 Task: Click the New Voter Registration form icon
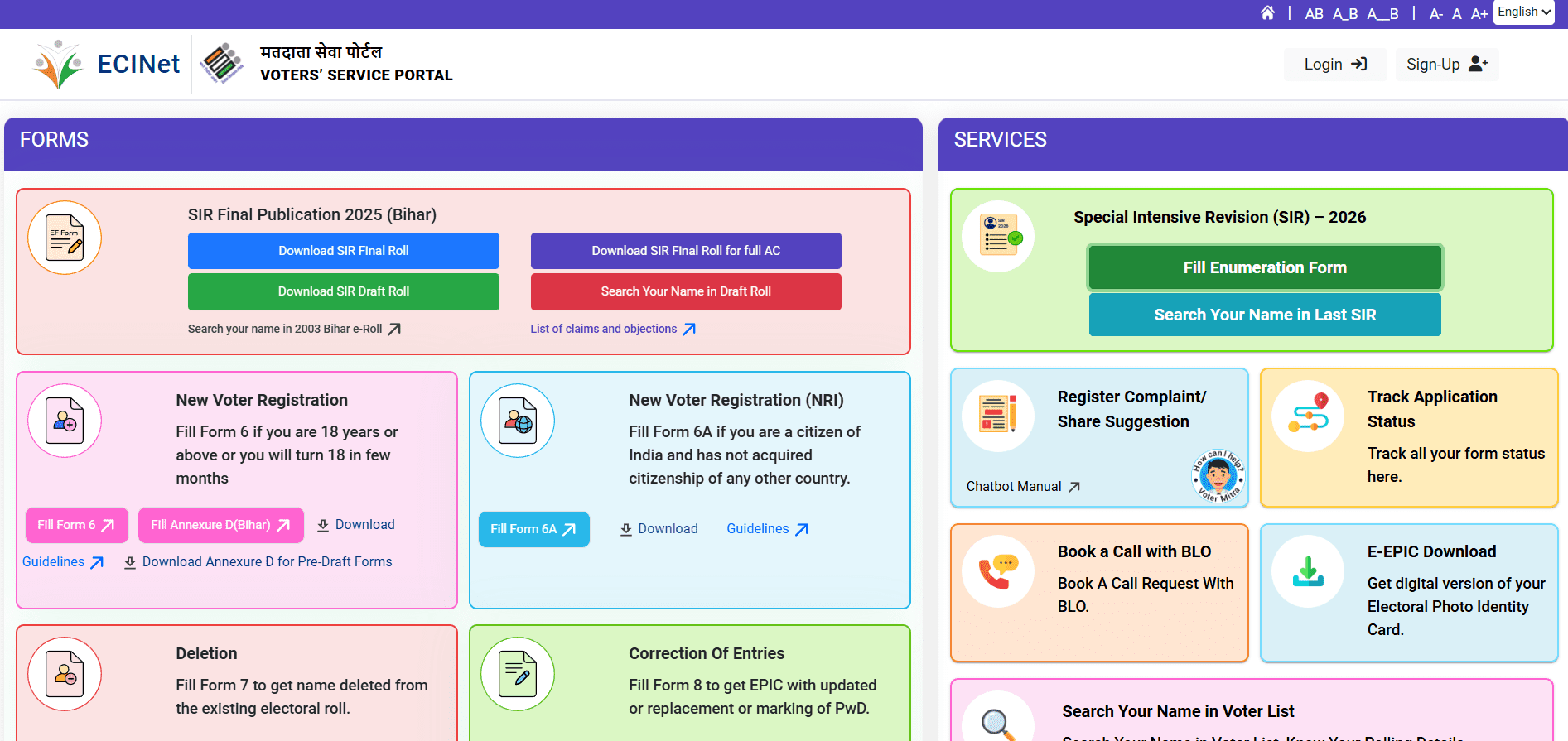65,421
